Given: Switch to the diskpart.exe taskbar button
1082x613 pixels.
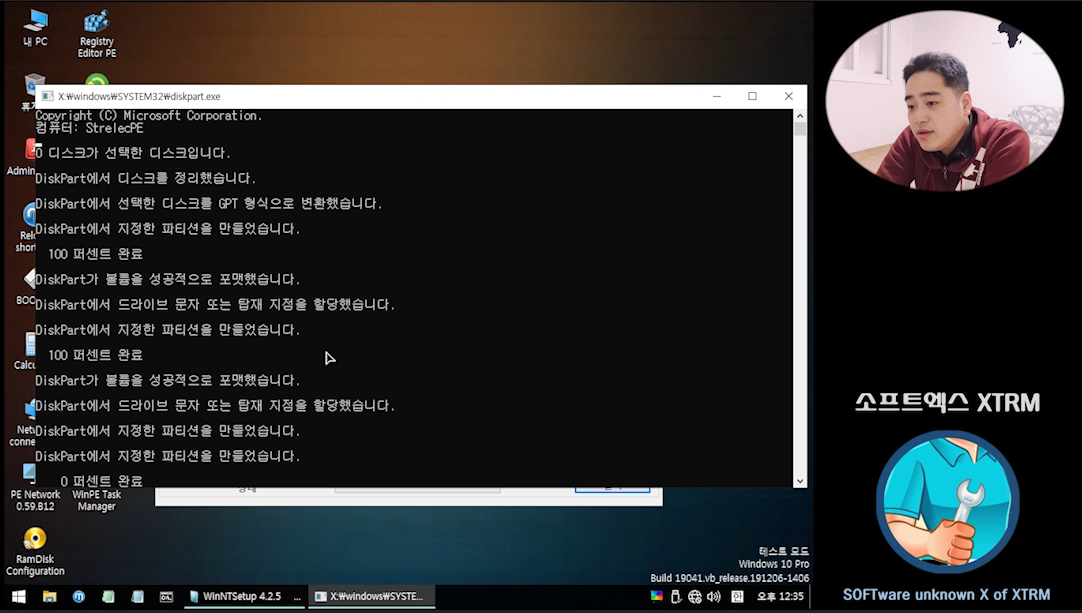Looking at the screenshot, I should [x=372, y=596].
